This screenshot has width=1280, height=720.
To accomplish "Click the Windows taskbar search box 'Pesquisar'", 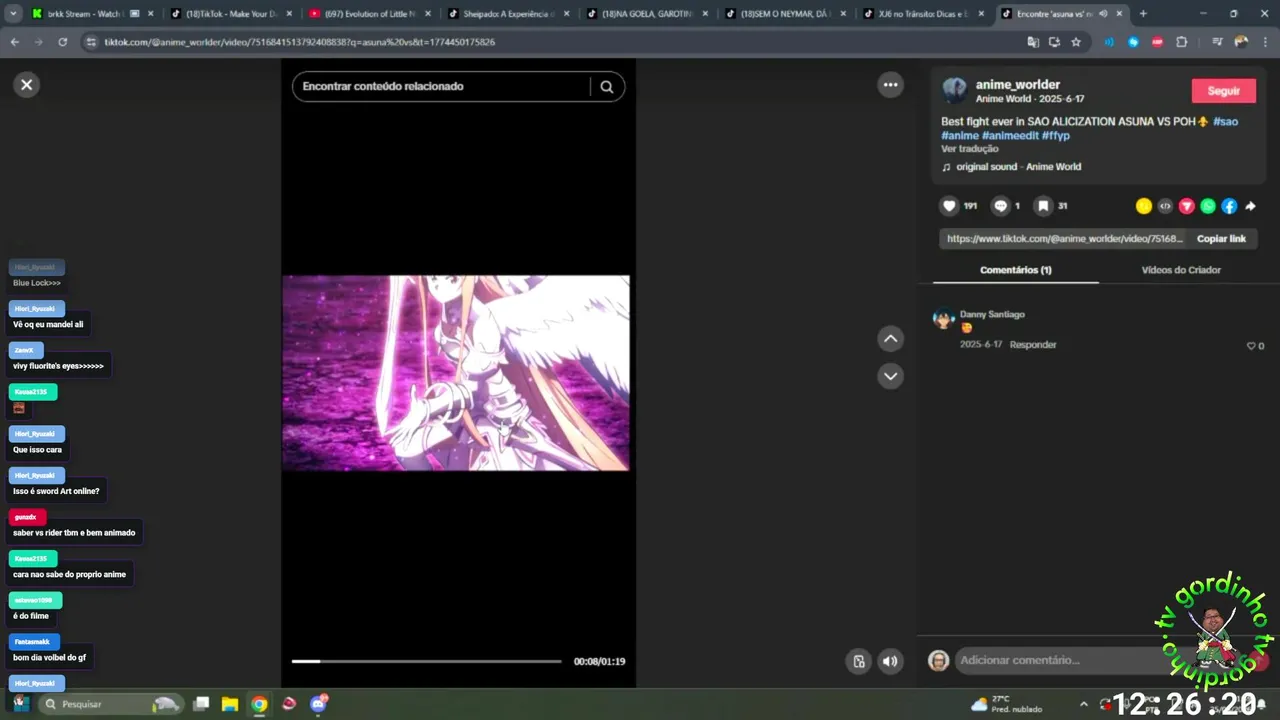I will coord(111,704).
